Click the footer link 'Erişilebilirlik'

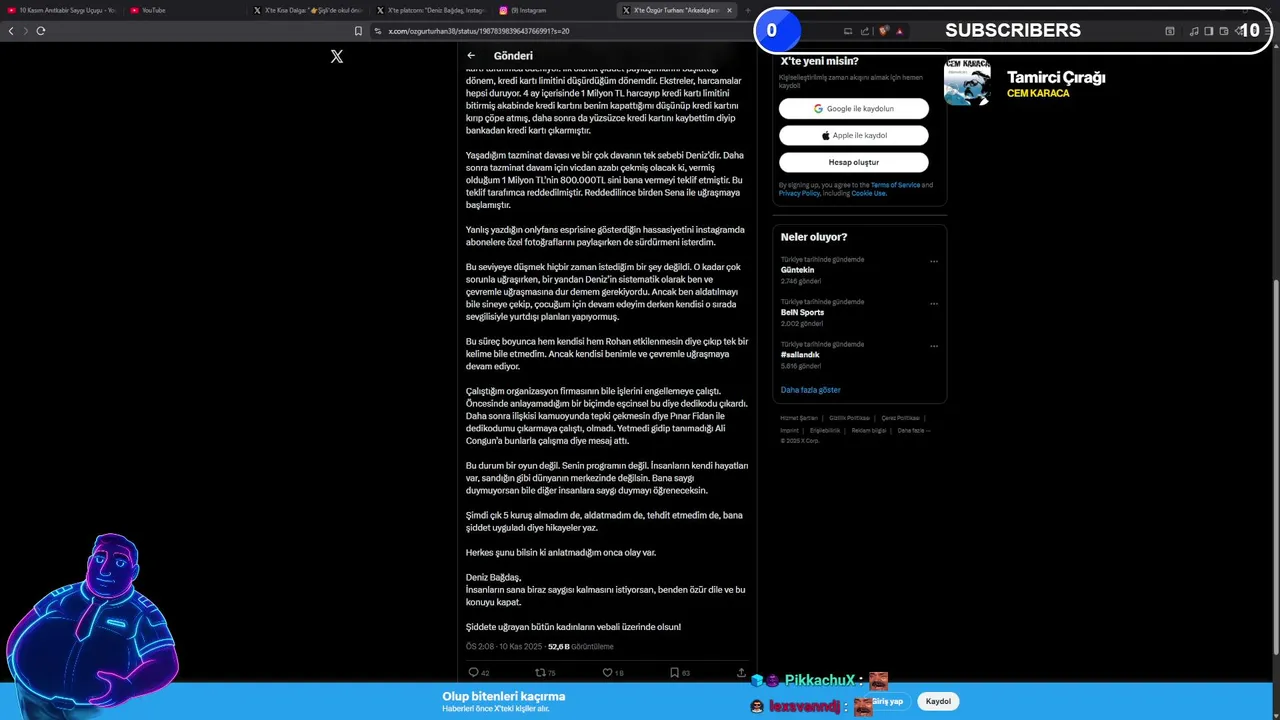click(825, 430)
